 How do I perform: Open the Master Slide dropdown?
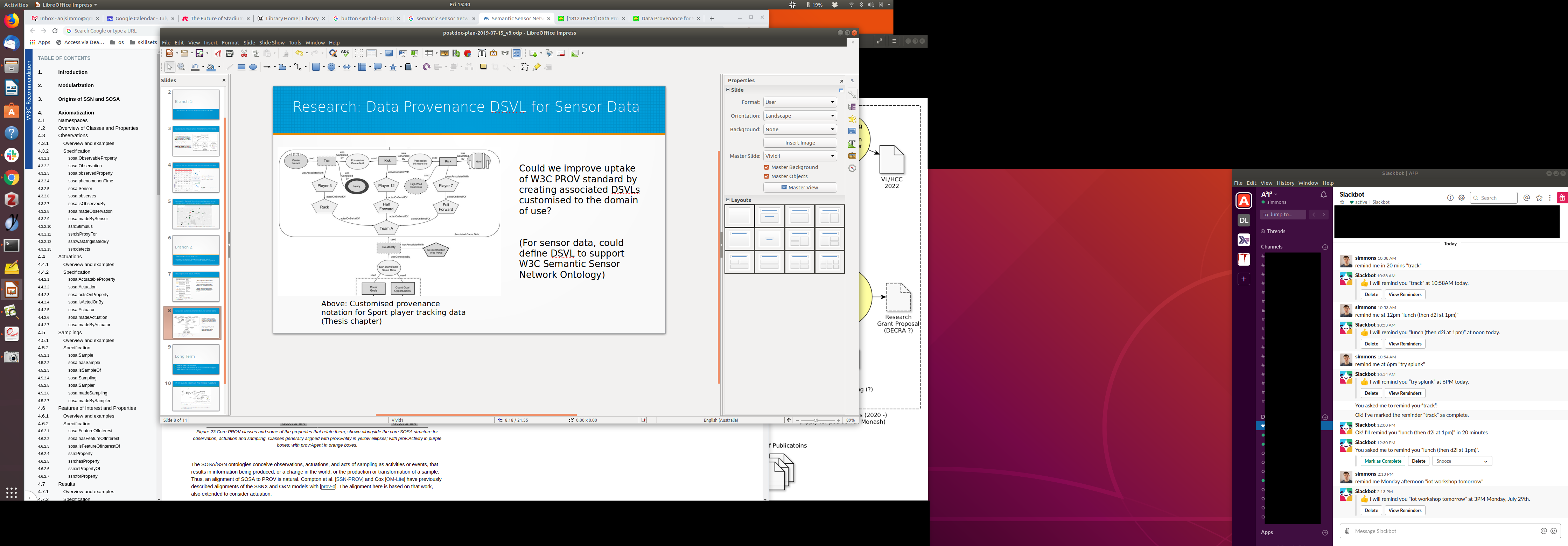(800, 156)
